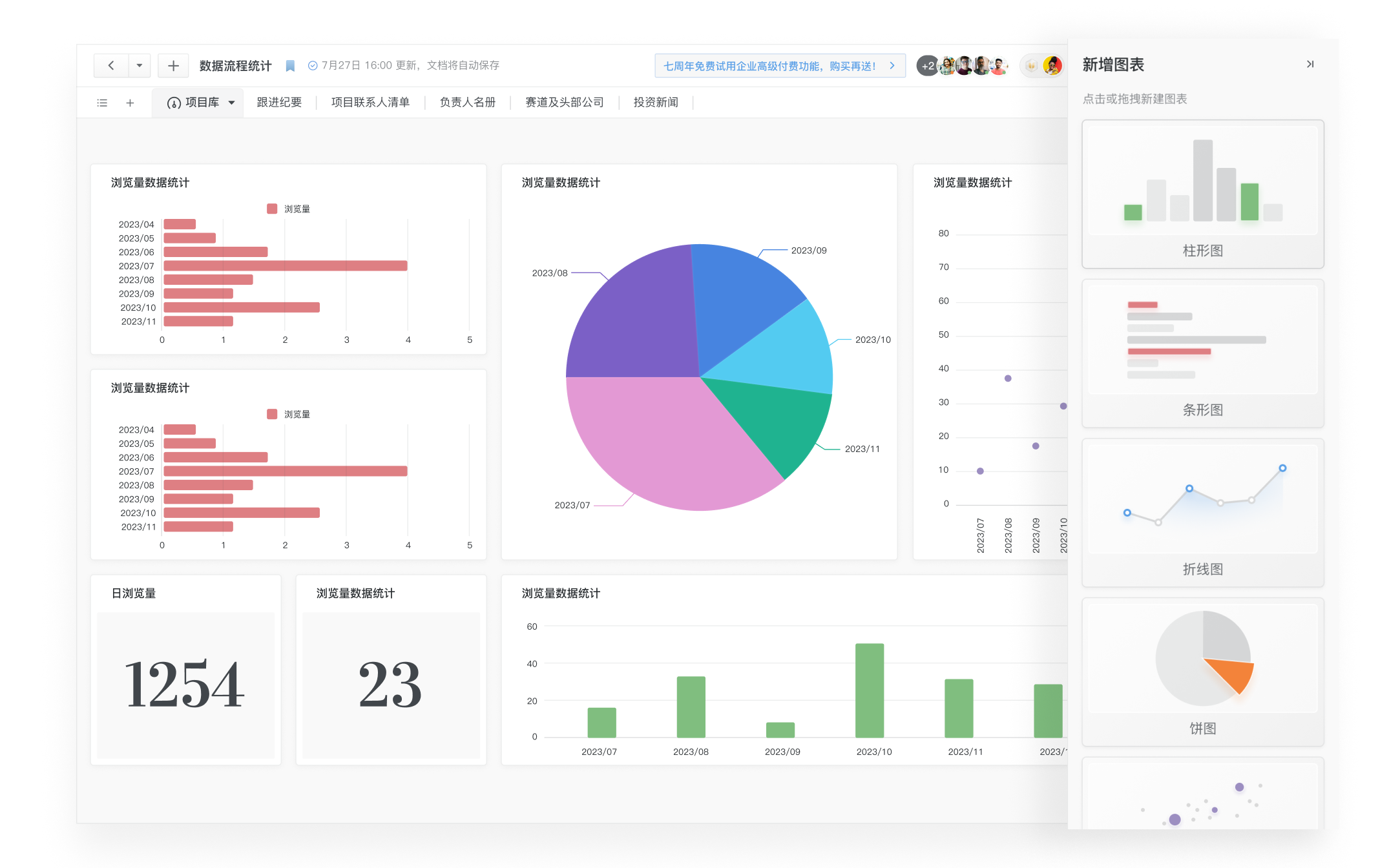The width and height of the screenshot is (1400, 868).
Task: Click the 2023/10 pie slice label
Action: click(x=873, y=339)
